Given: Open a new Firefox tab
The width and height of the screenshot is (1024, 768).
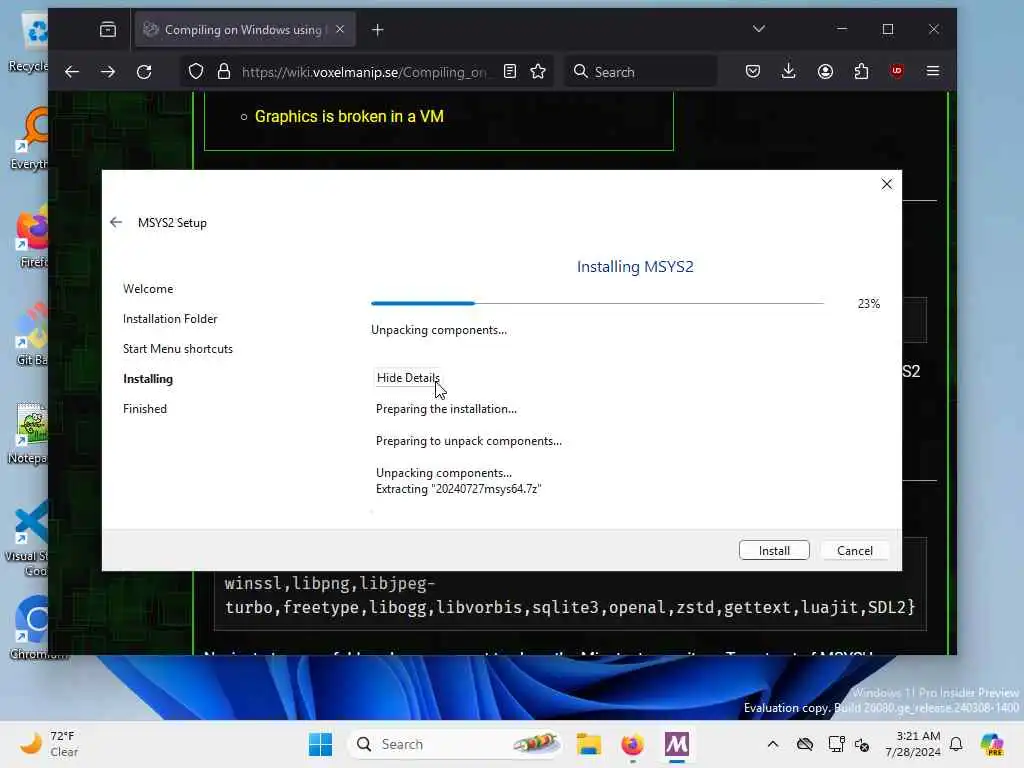Looking at the screenshot, I should (x=377, y=29).
